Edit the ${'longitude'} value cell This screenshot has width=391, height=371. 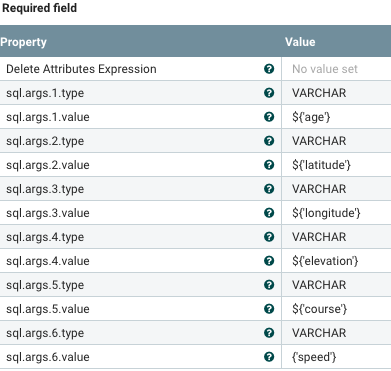pyautogui.click(x=336, y=213)
